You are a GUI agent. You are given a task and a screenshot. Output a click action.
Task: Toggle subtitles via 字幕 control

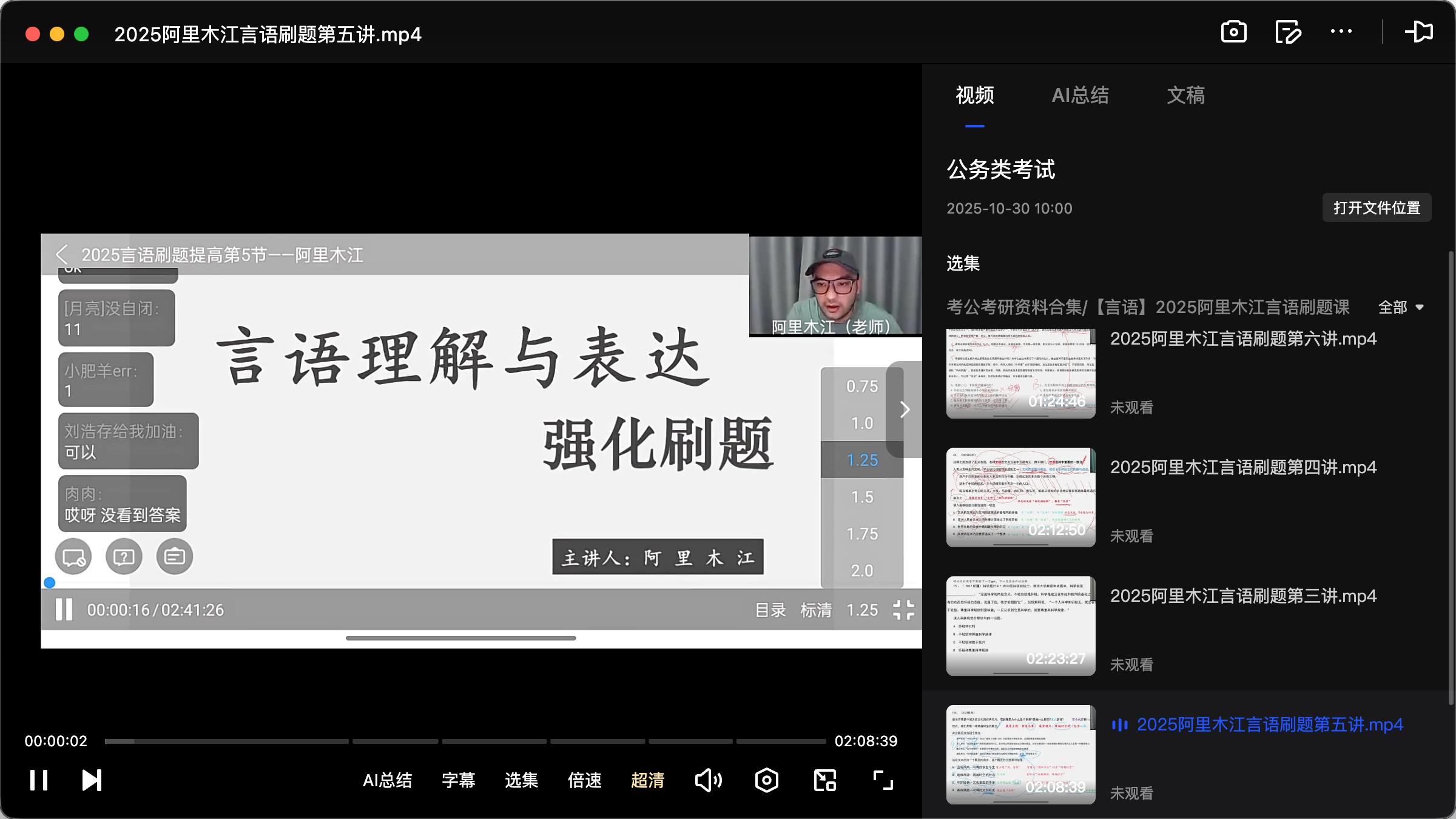pyautogui.click(x=458, y=781)
